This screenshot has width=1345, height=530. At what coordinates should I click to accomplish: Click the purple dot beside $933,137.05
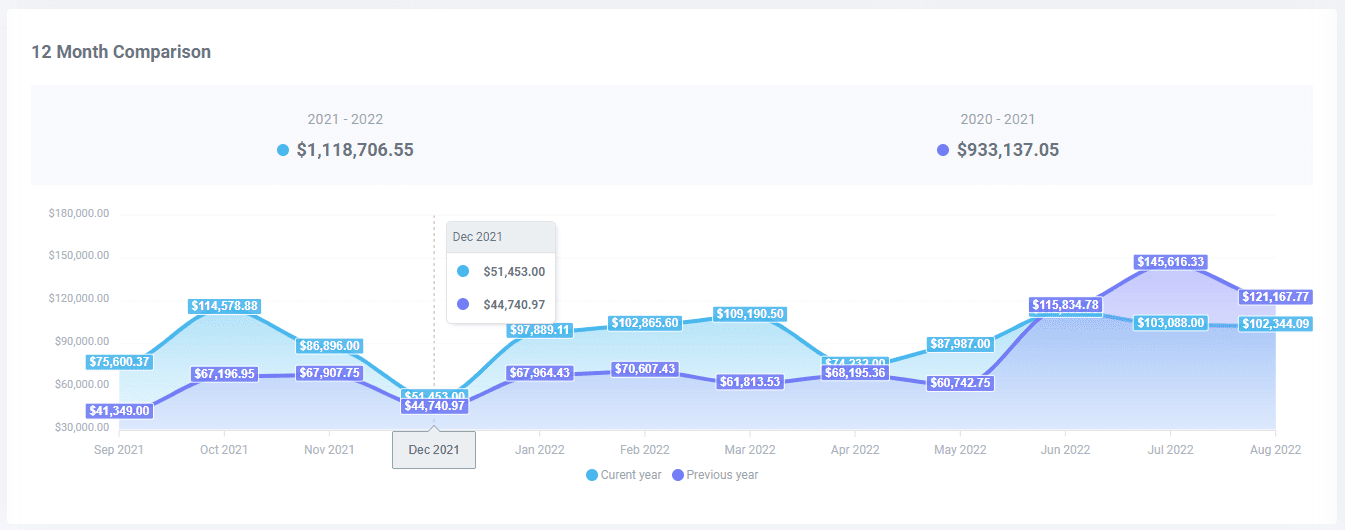pyautogui.click(x=943, y=150)
